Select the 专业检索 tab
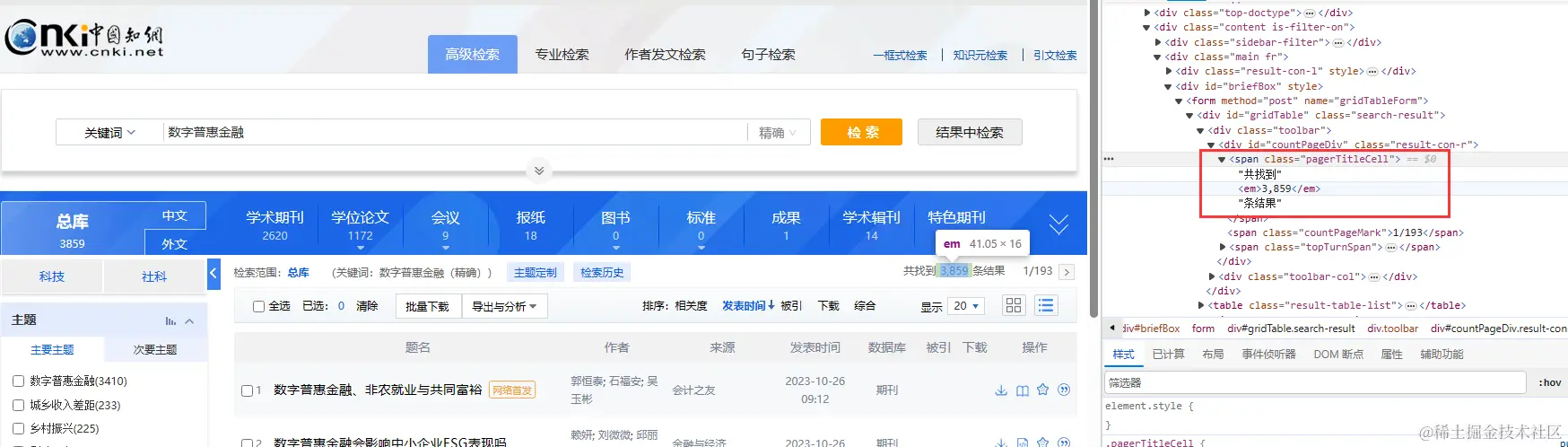1568x447 pixels. (x=562, y=55)
